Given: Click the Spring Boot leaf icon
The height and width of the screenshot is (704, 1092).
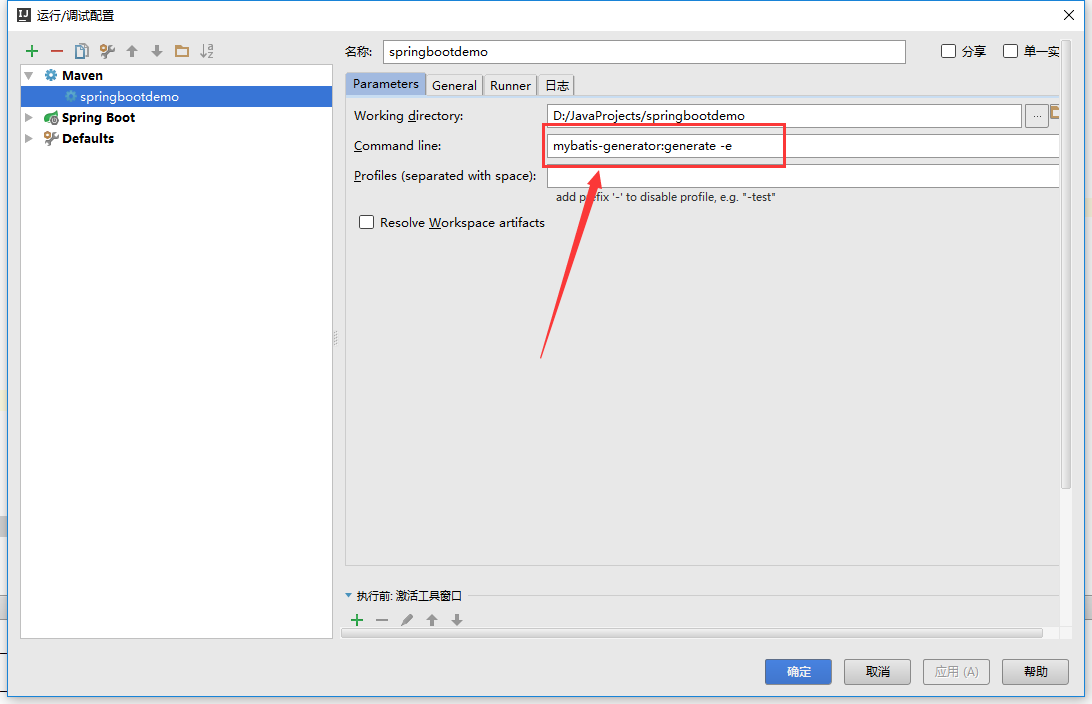Looking at the screenshot, I should coord(51,118).
